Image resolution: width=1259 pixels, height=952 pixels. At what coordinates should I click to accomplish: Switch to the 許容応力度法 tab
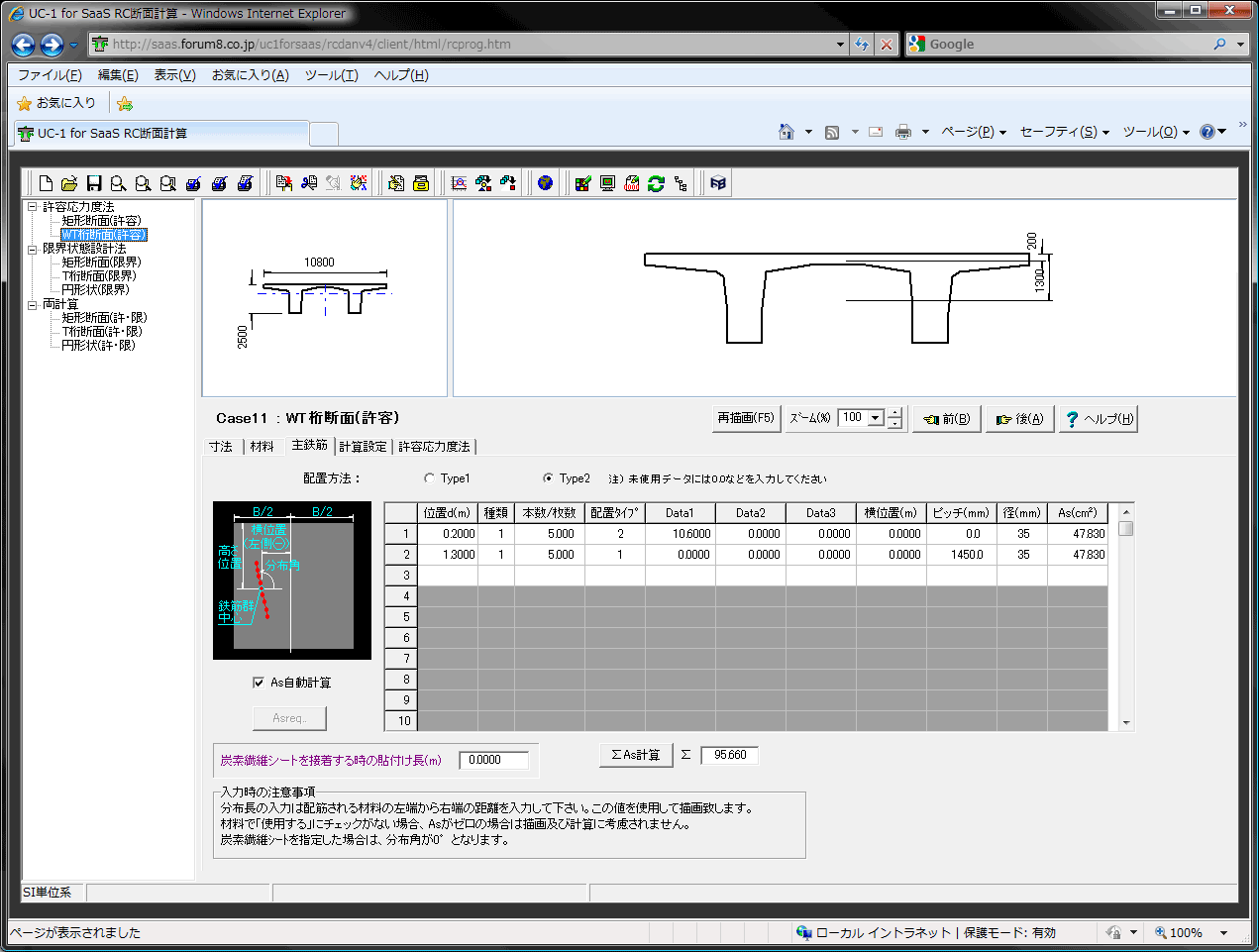[x=434, y=447]
